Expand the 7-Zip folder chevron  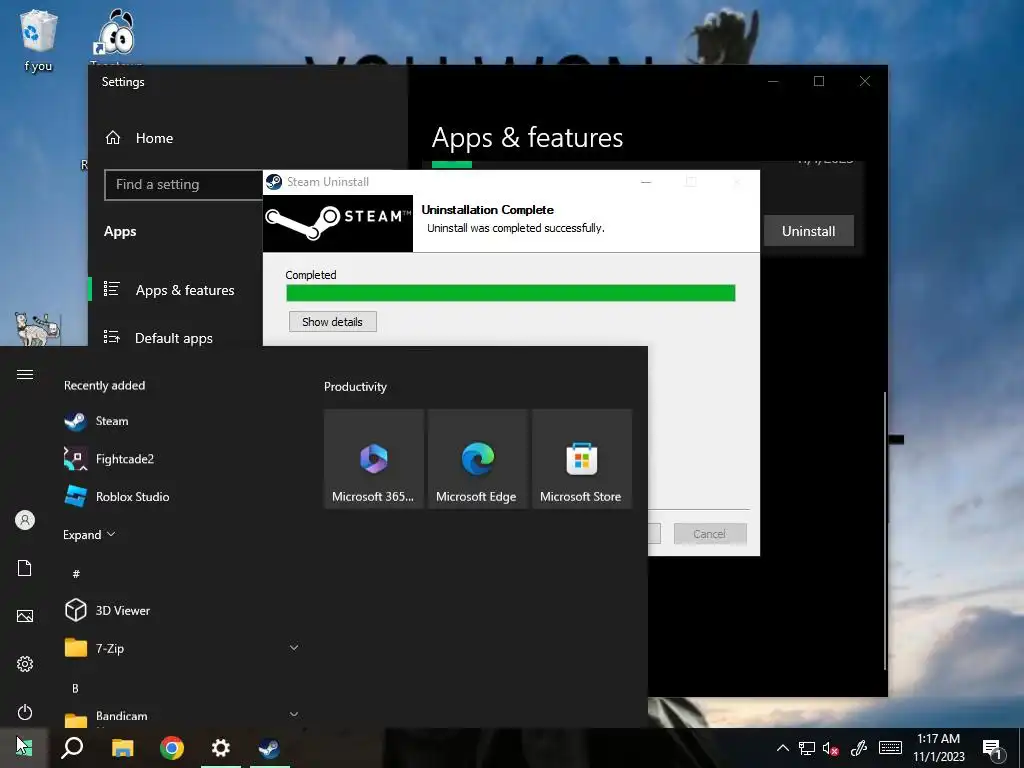click(294, 648)
